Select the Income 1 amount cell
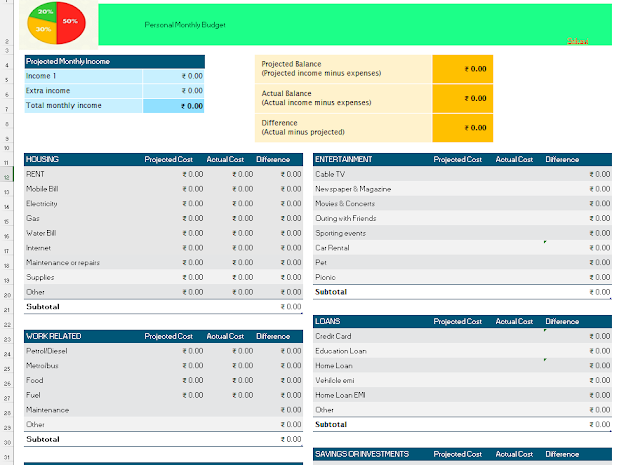The image size is (640, 465). pyautogui.click(x=173, y=76)
